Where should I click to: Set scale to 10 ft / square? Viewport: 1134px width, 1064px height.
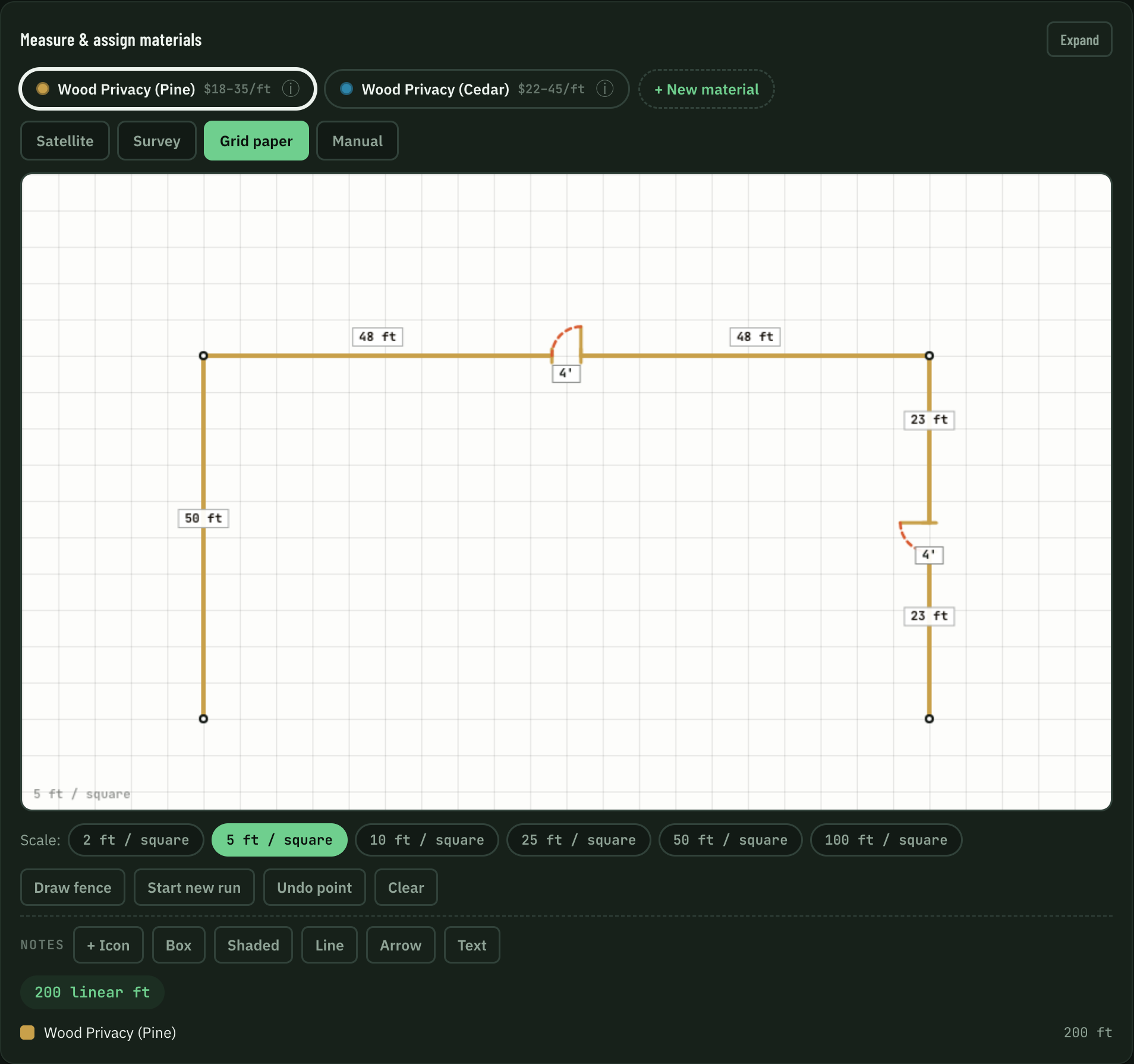[427, 840]
